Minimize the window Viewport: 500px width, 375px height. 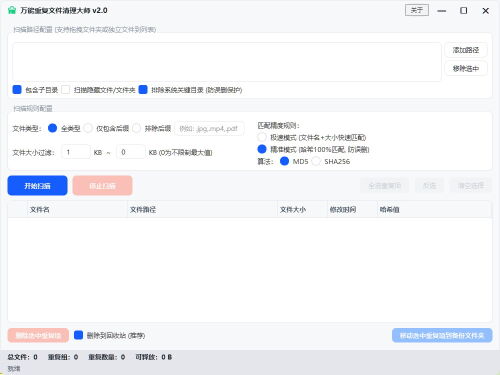442,11
